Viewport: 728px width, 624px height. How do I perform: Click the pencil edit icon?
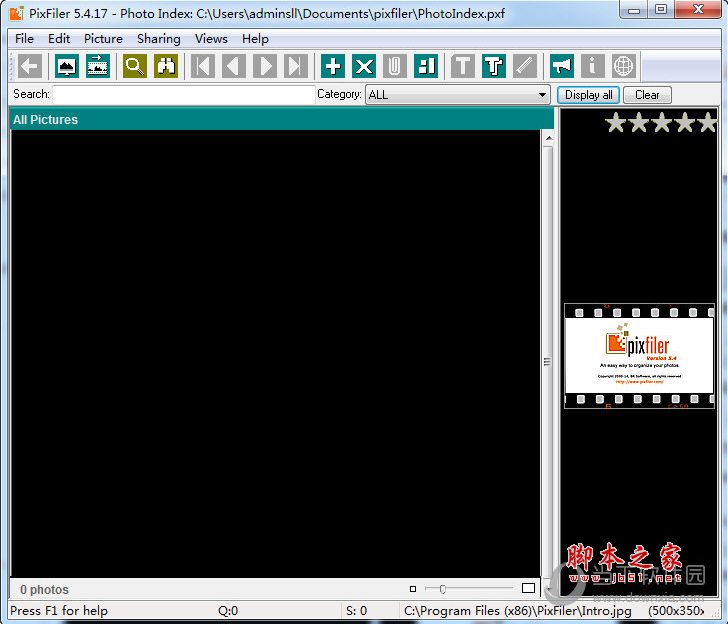(x=525, y=66)
